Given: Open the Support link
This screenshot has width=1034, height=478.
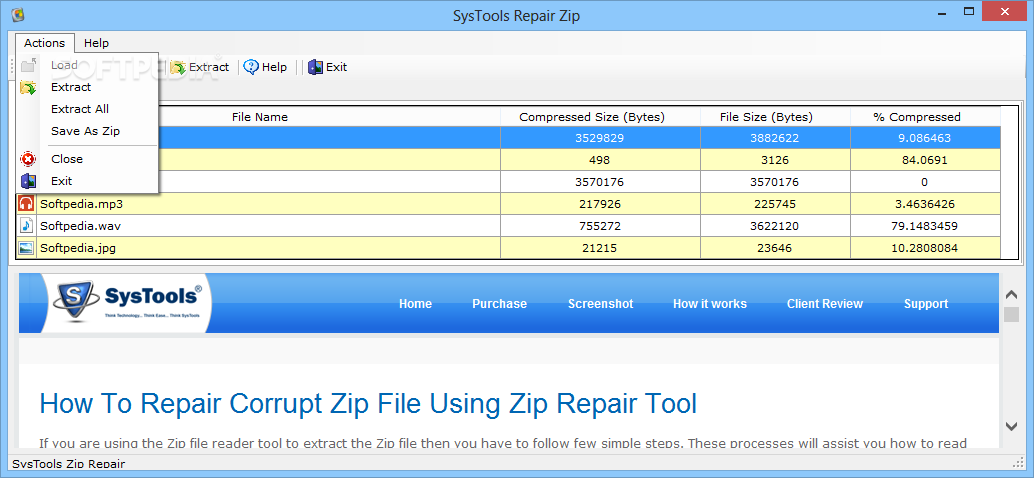Looking at the screenshot, I should point(926,304).
